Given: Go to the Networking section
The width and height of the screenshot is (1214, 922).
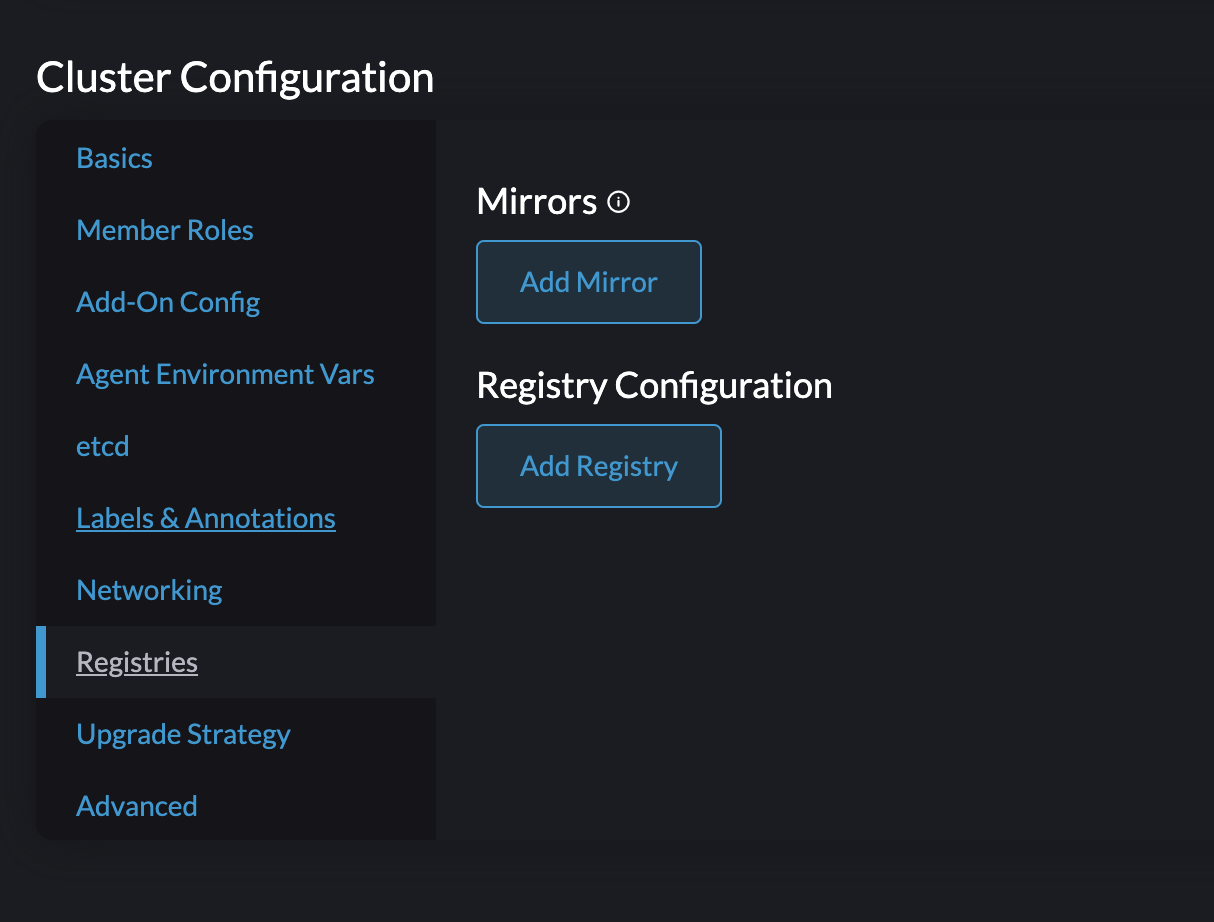Looking at the screenshot, I should [x=148, y=589].
